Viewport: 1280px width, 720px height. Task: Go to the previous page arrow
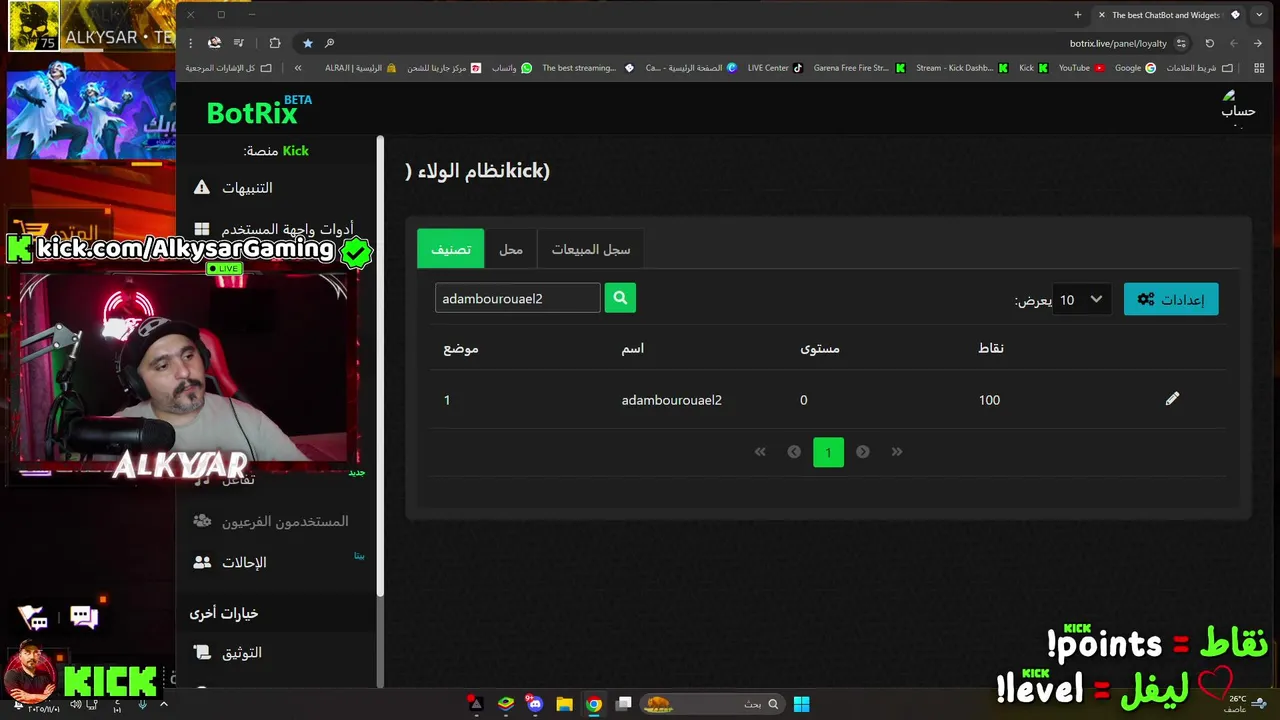click(x=794, y=452)
